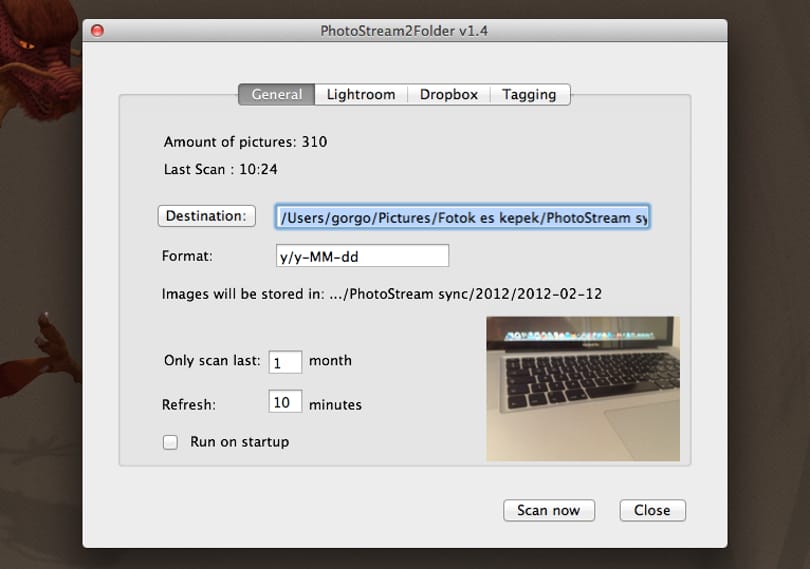810x569 pixels.
Task: Click the 'minutes' label
Action: (335, 404)
